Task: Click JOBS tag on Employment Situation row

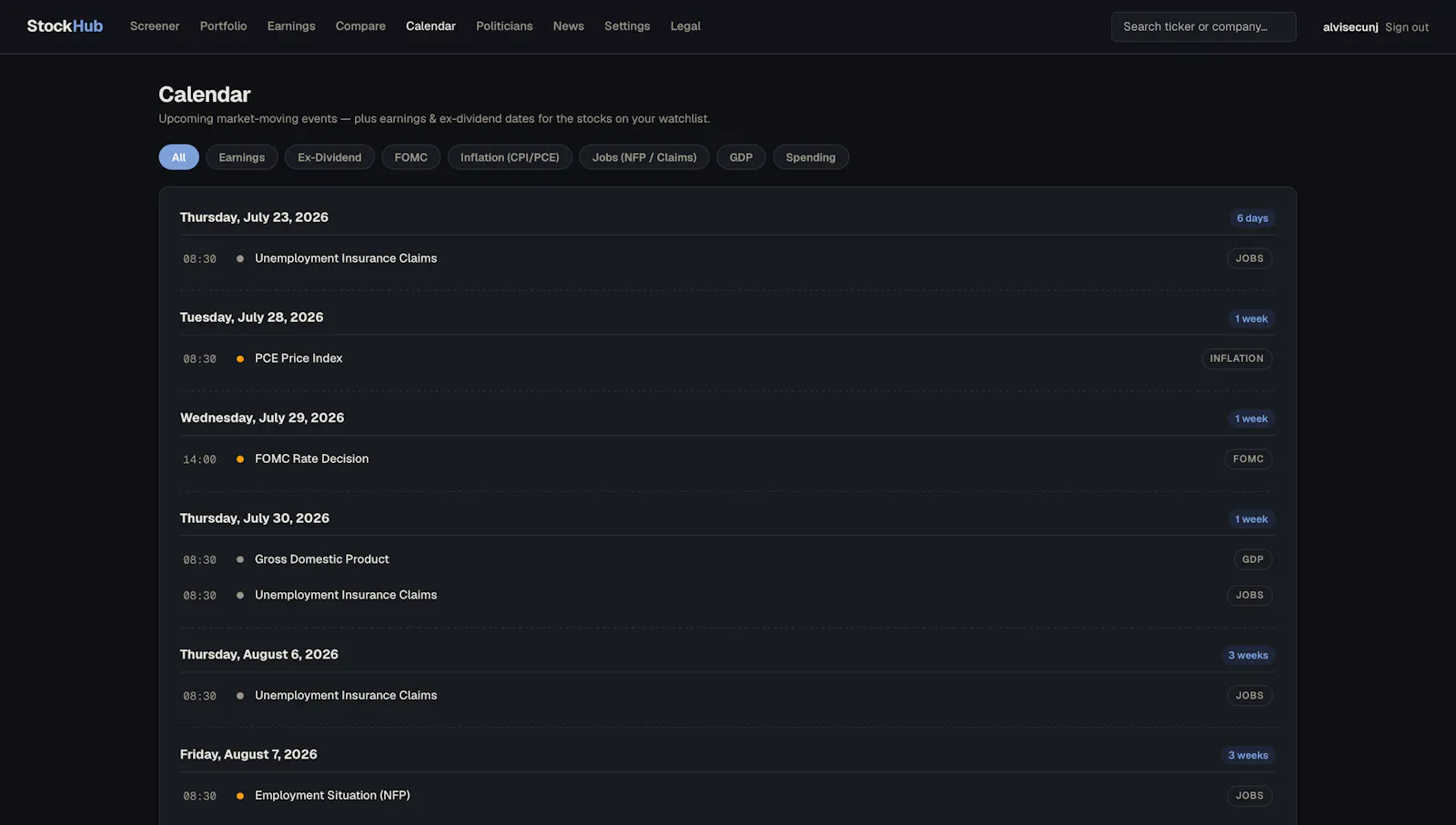Action: 1249,796
